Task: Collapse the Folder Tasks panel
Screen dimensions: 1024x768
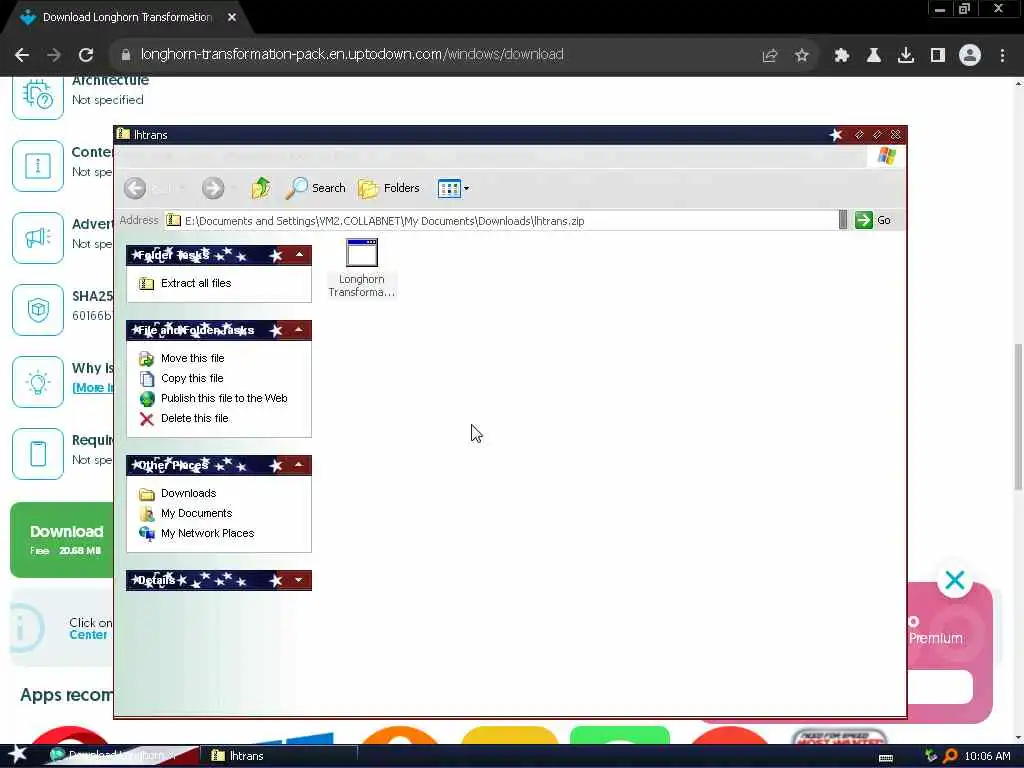Action: (x=299, y=255)
